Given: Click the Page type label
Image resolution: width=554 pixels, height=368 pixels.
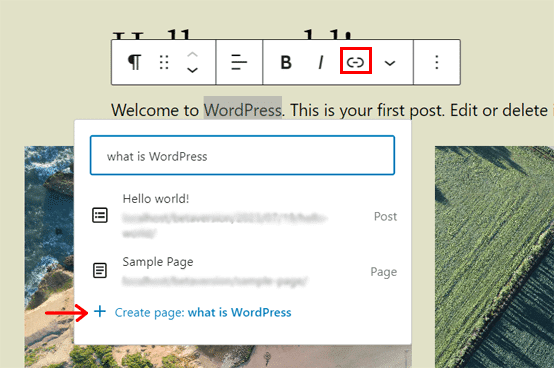Looking at the screenshot, I should coord(383,272).
